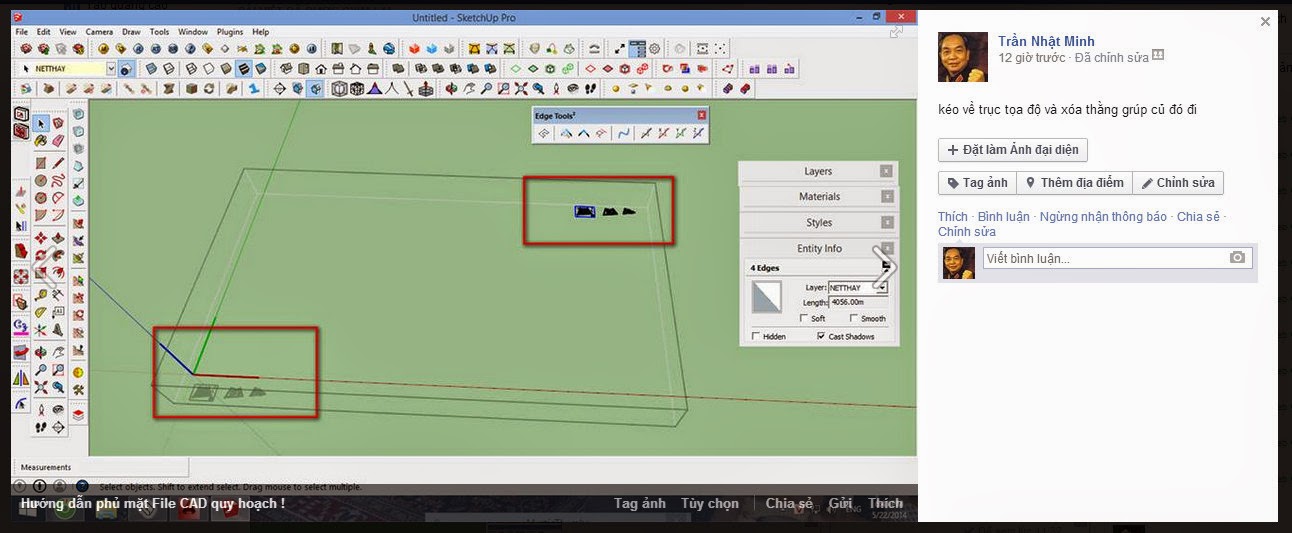Uncheck the Cast Shadows checkbox
Screen dimensions: 1292x533
(x=822, y=336)
